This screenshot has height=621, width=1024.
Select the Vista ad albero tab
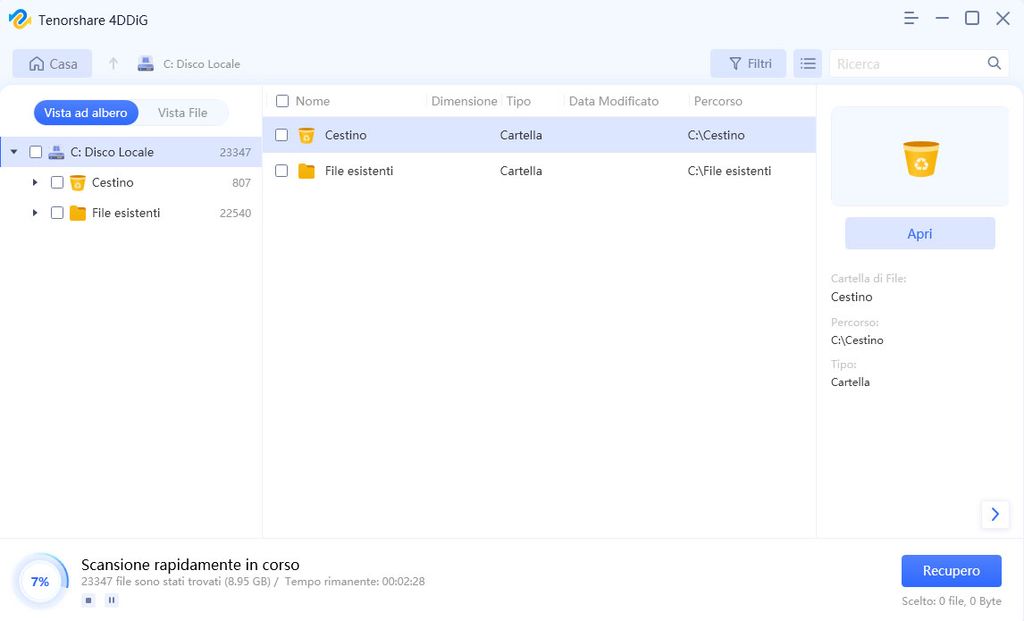86,113
